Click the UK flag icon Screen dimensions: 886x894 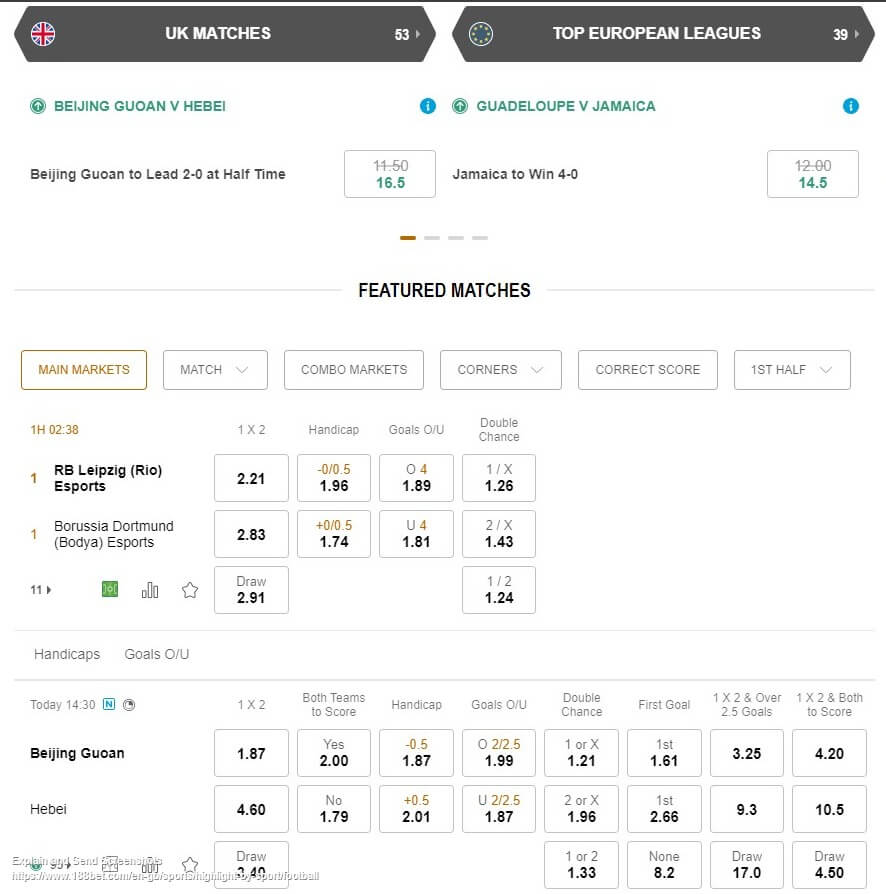click(x=43, y=34)
